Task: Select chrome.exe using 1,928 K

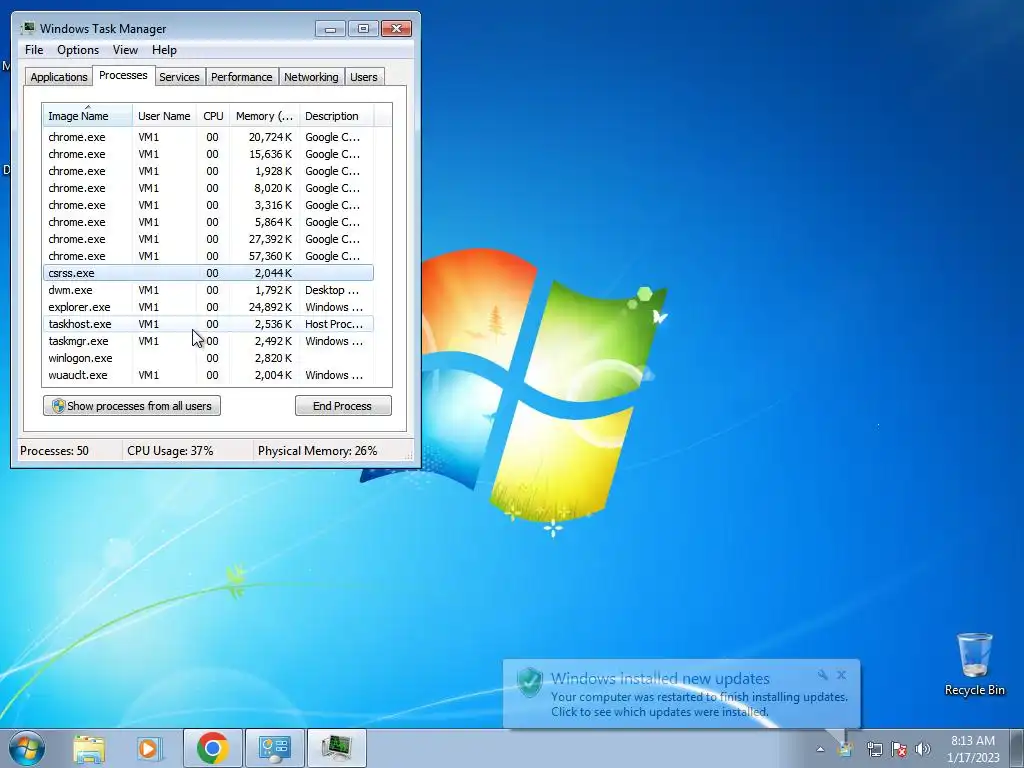Action: coord(208,171)
